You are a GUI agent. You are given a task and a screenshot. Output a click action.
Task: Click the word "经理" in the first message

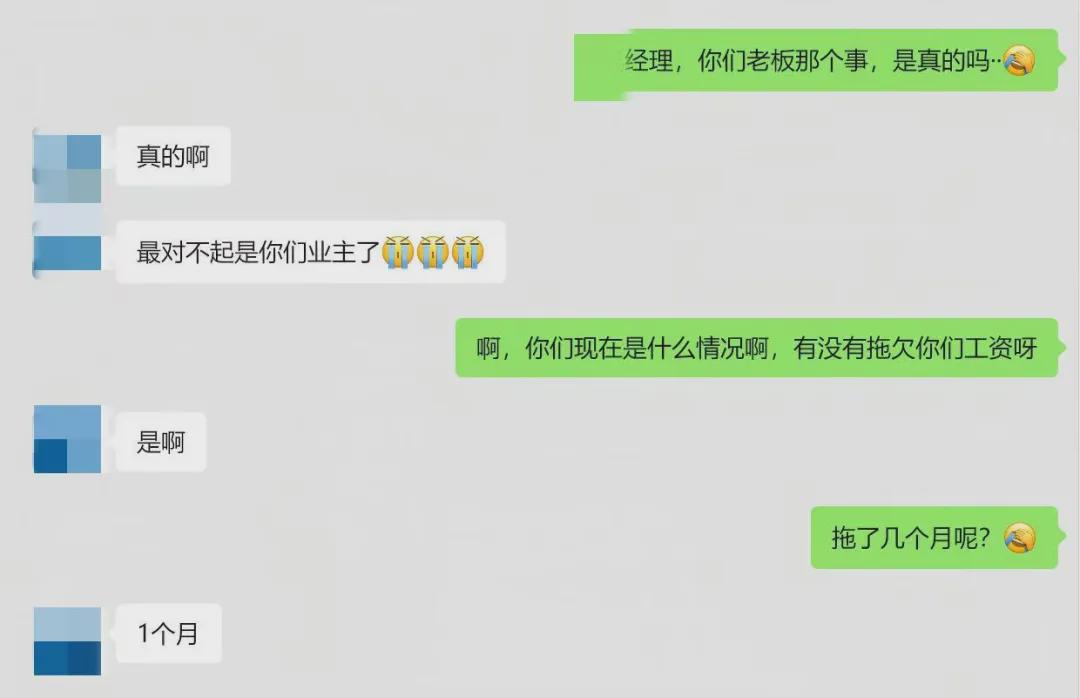(650, 61)
